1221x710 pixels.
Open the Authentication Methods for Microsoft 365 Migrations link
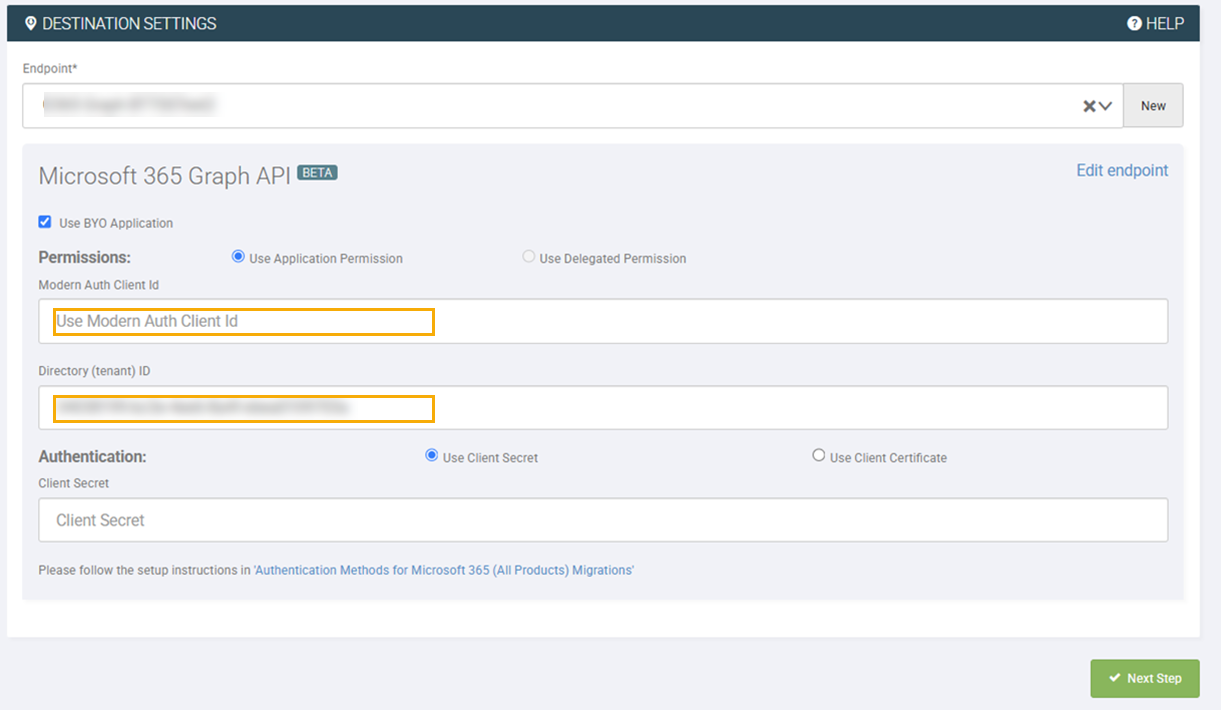pyautogui.click(x=444, y=570)
